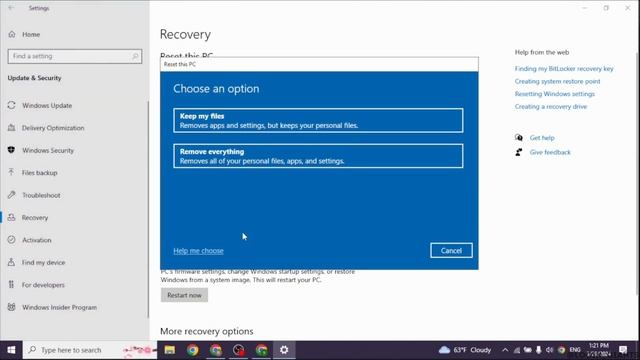Click the For developers icon
The height and width of the screenshot is (360, 640).
click(11, 285)
